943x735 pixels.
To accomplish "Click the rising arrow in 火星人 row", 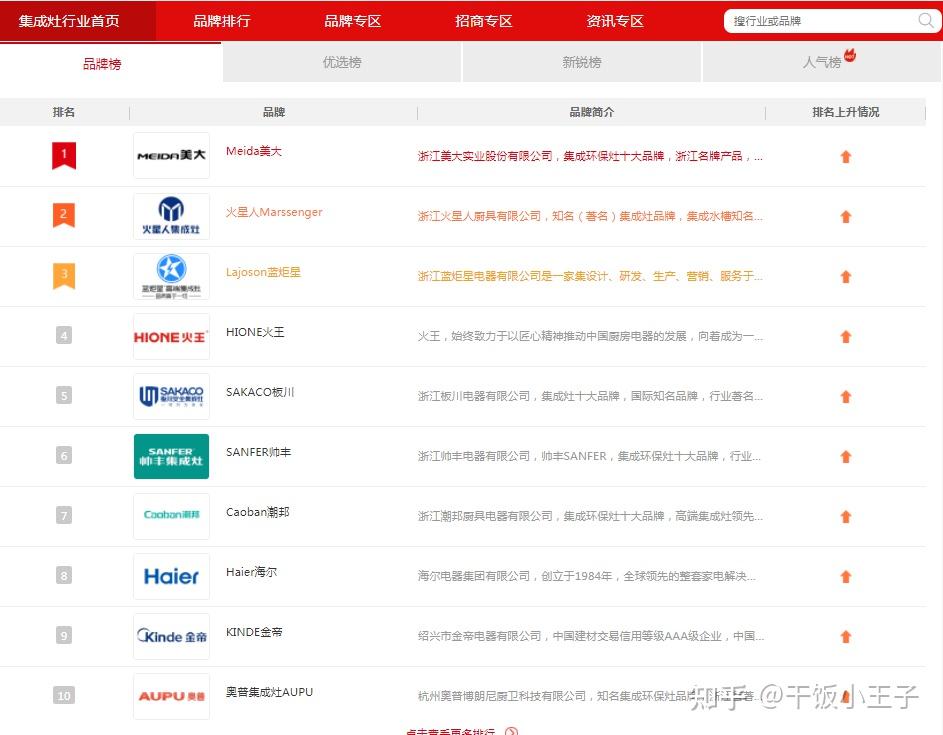I will [x=846, y=217].
